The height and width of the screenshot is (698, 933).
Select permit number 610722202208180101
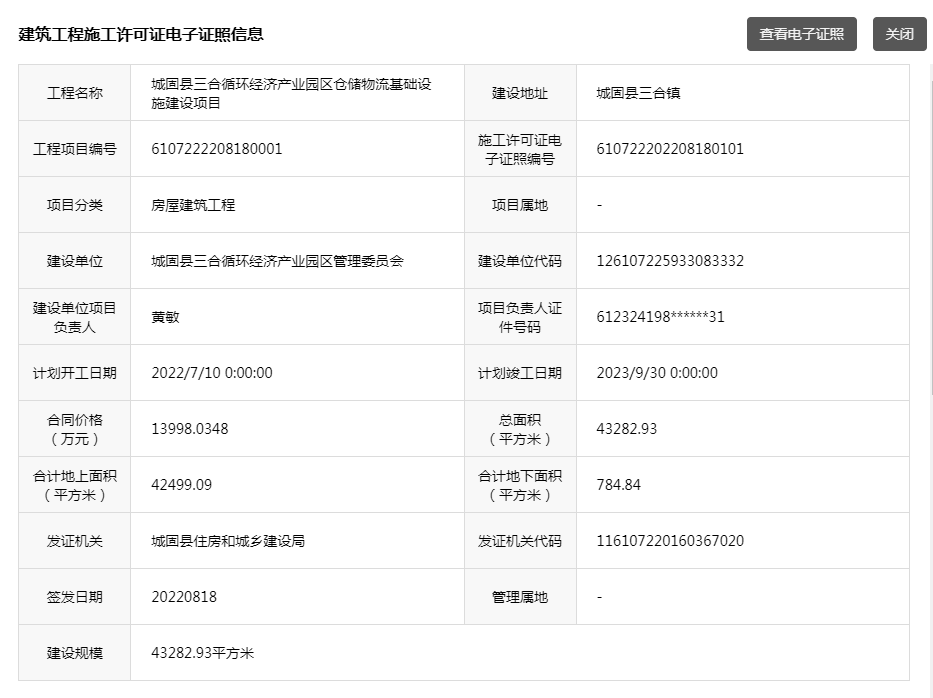click(670, 149)
